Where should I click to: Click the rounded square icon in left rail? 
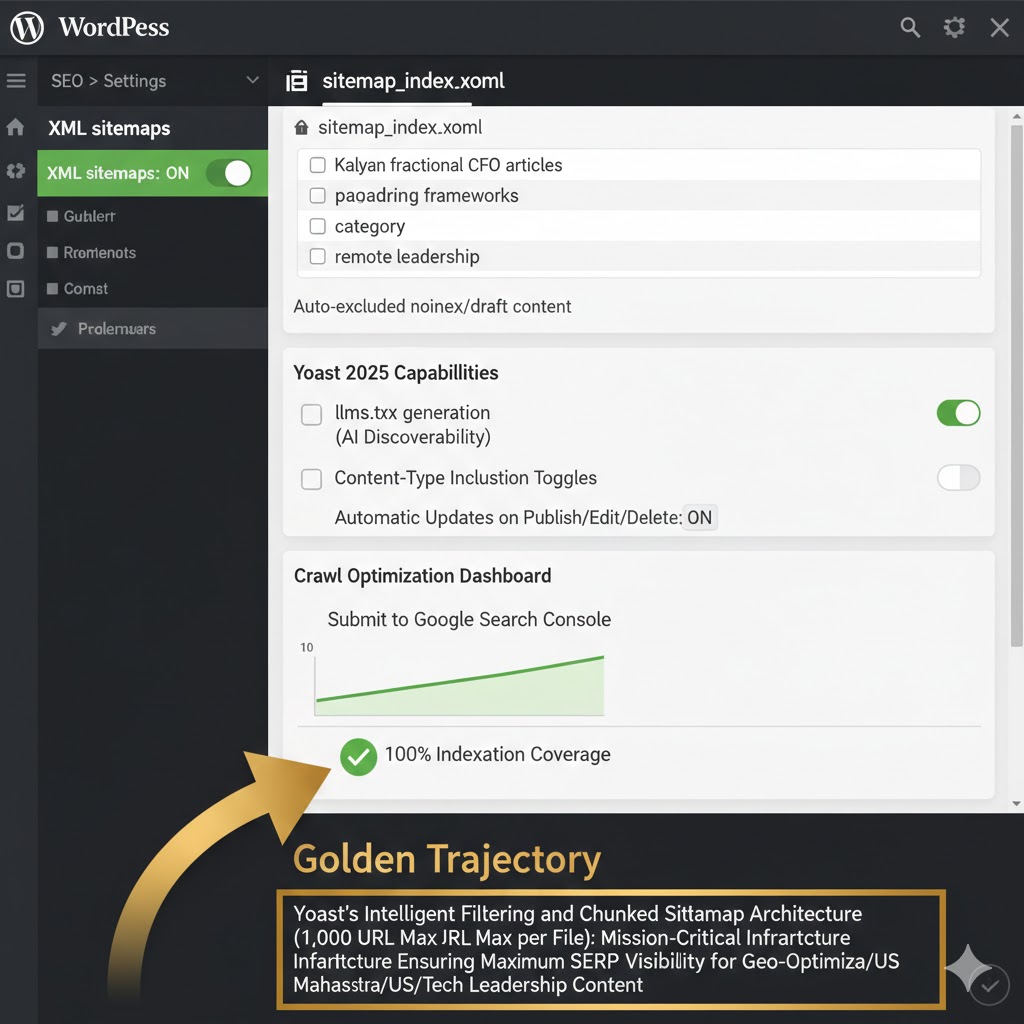pyautogui.click(x=16, y=251)
